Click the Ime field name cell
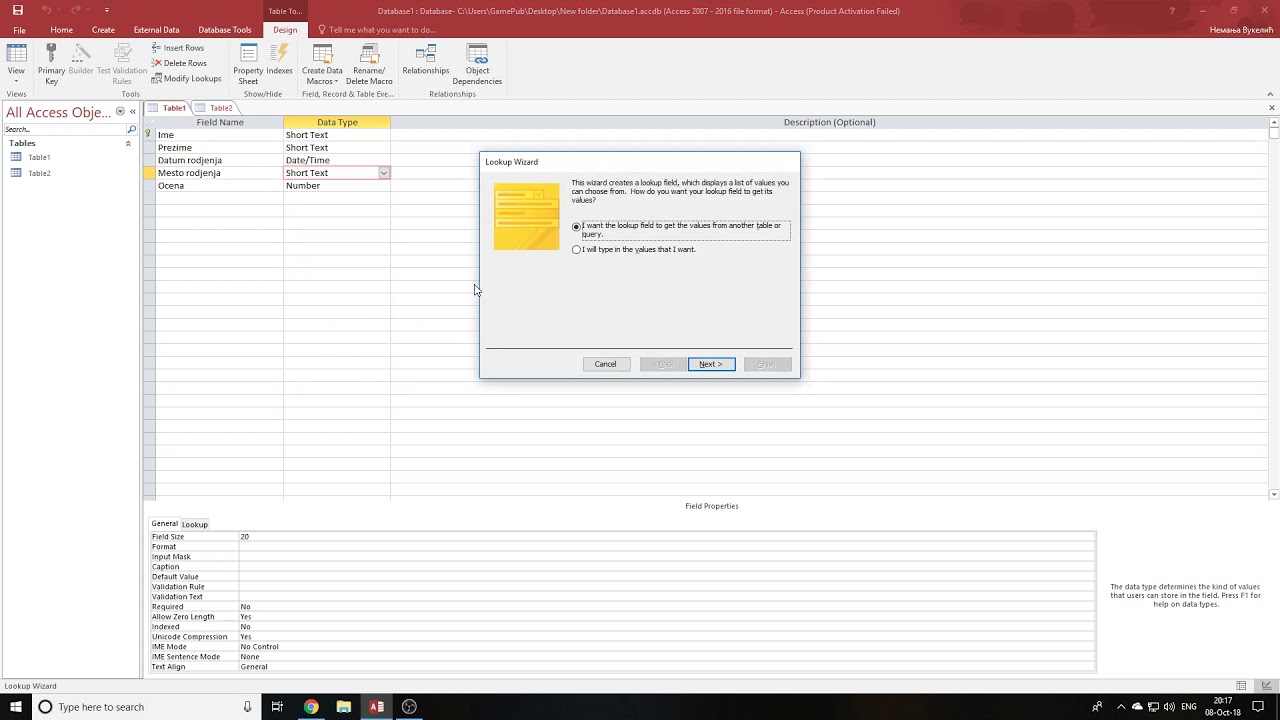This screenshot has height=720, width=1280. coord(219,135)
